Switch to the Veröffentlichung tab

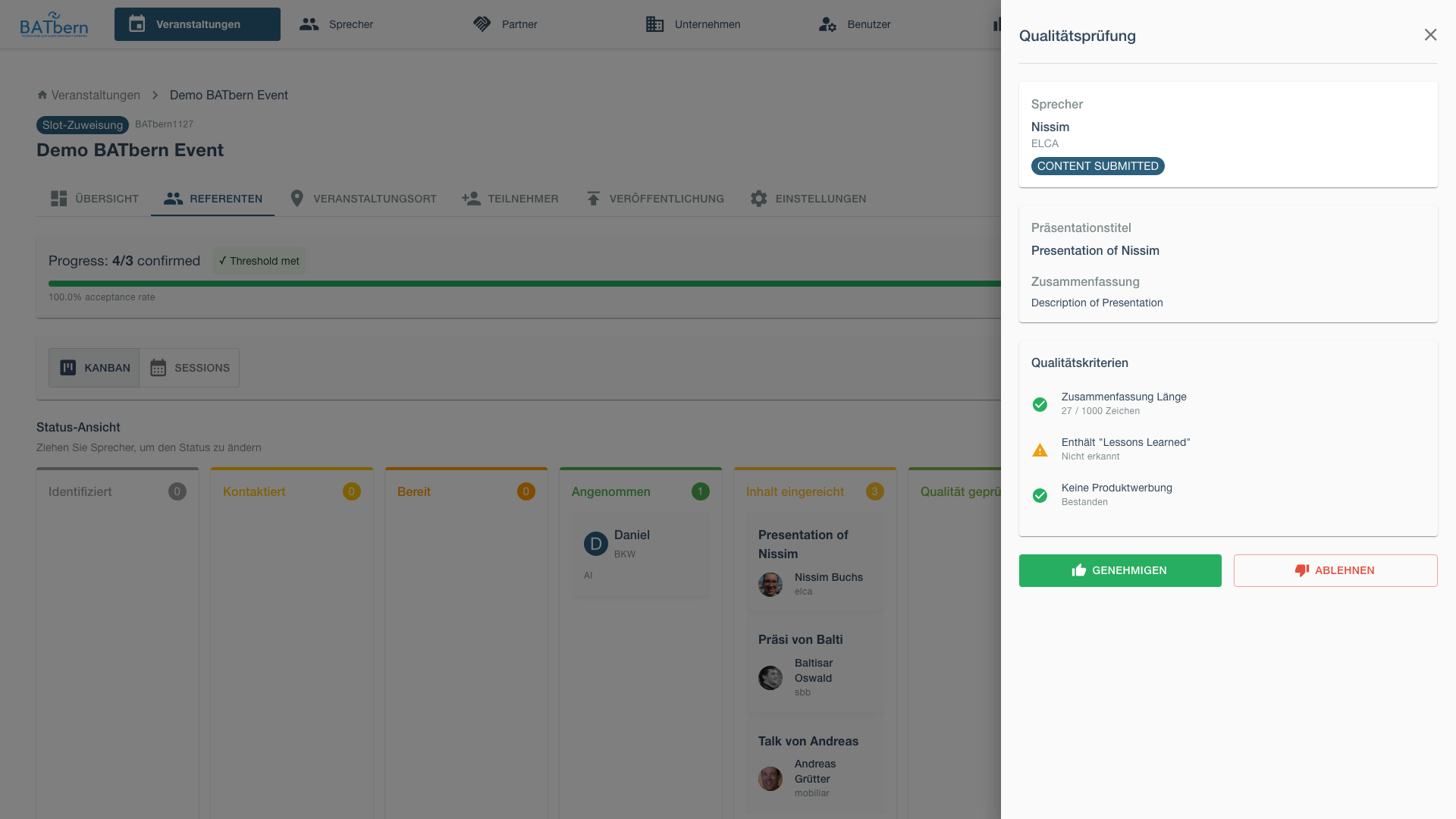click(654, 199)
